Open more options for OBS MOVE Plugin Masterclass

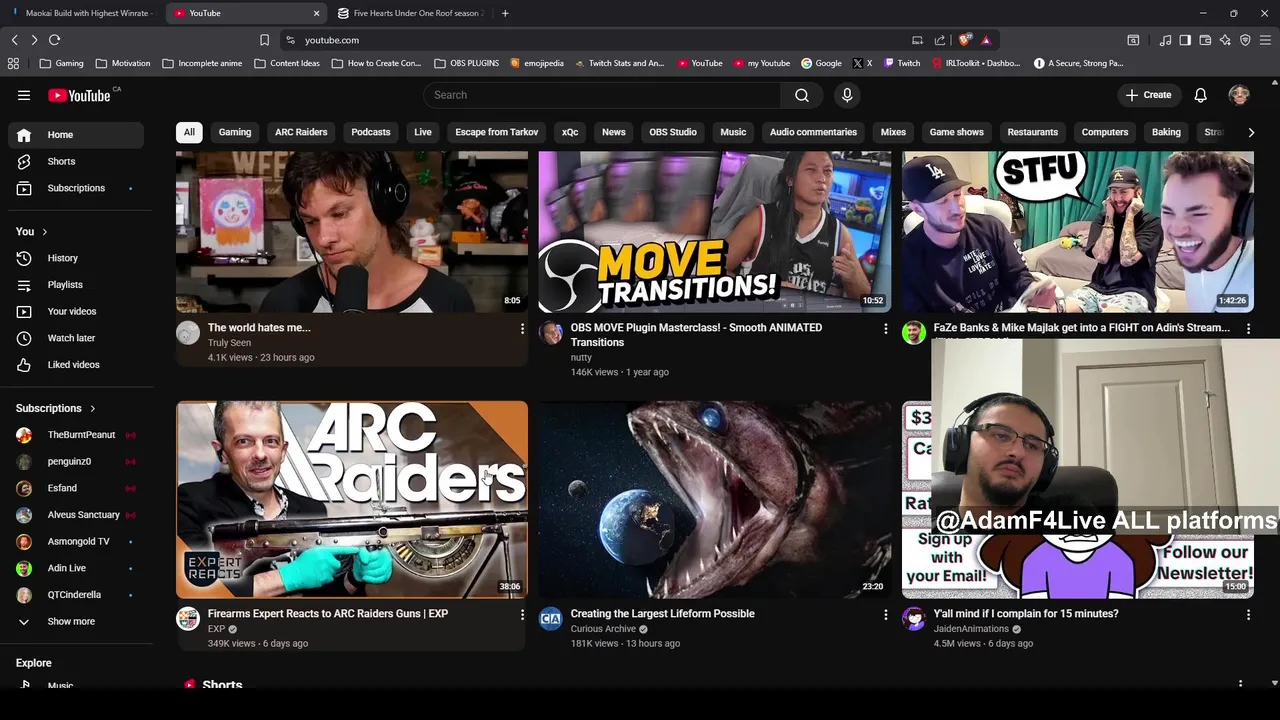tap(885, 329)
